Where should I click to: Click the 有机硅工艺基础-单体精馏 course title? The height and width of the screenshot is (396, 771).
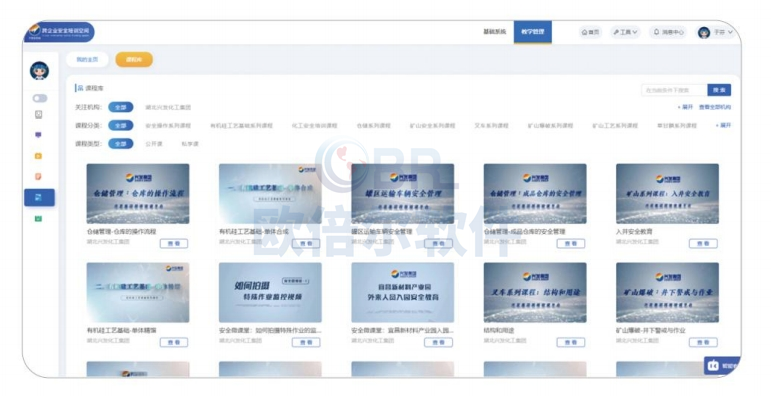click(x=121, y=330)
